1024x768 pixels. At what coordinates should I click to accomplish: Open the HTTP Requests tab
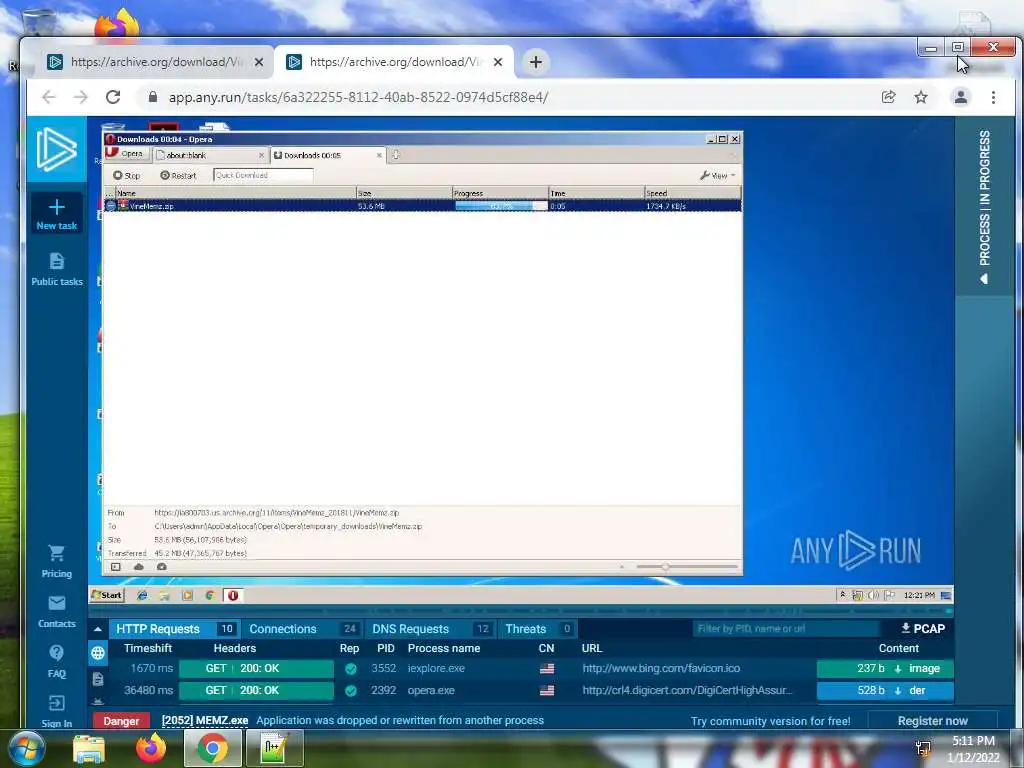(174, 629)
